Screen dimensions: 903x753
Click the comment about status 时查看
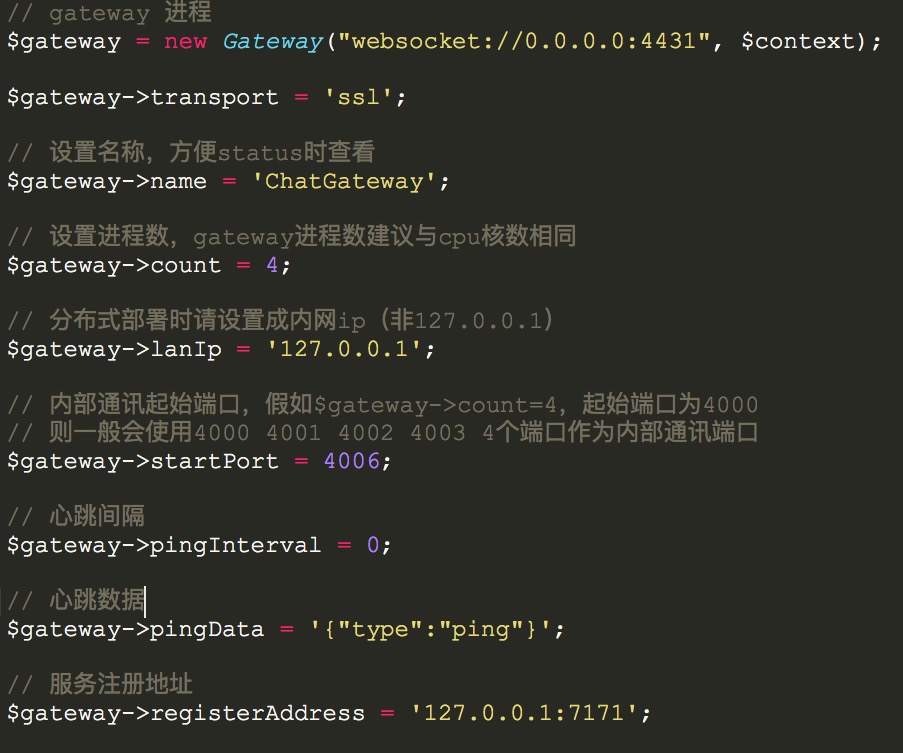pos(191,152)
